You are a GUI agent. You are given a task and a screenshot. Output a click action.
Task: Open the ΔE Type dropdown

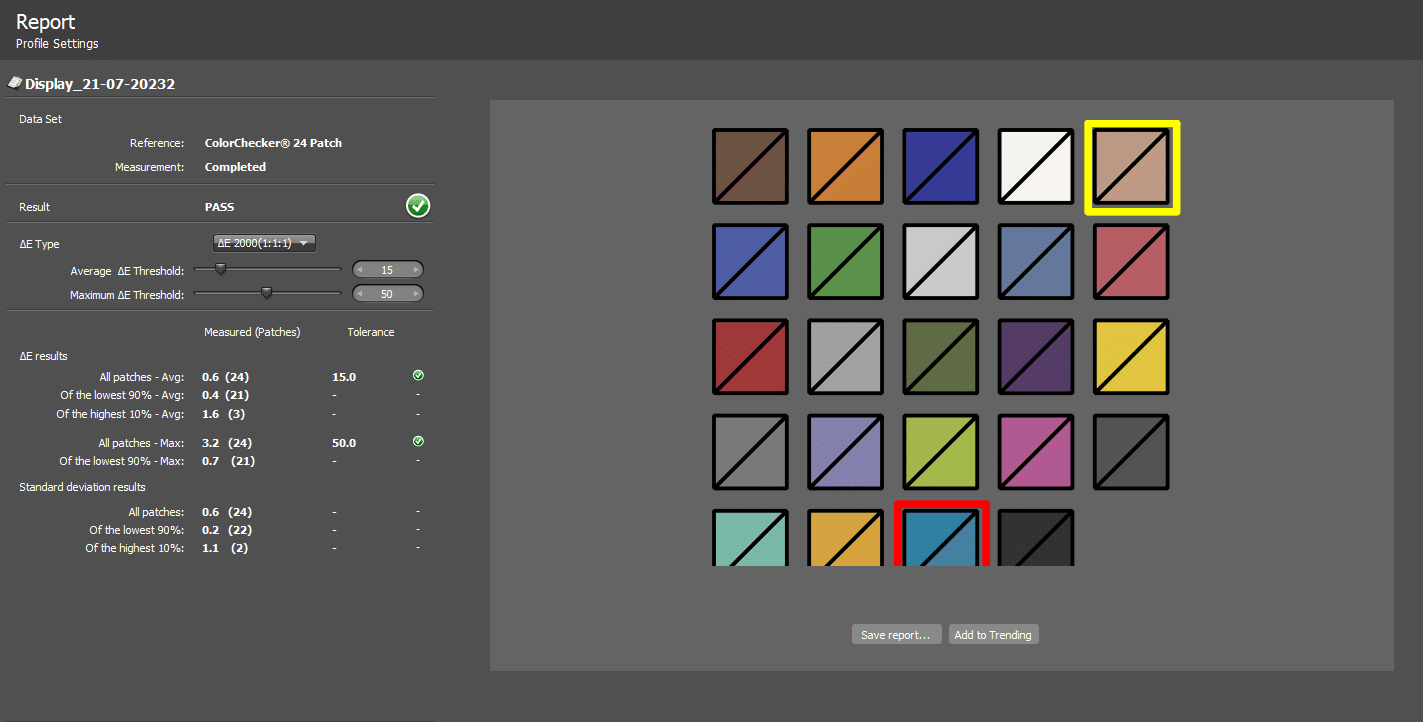tap(265, 243)
